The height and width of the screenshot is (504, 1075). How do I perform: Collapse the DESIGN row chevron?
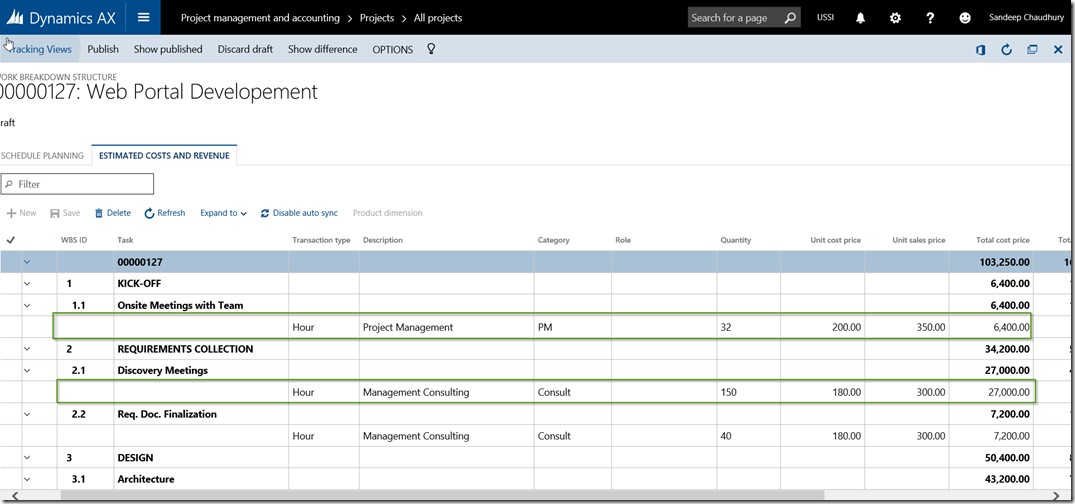click(x=27, y=458)
